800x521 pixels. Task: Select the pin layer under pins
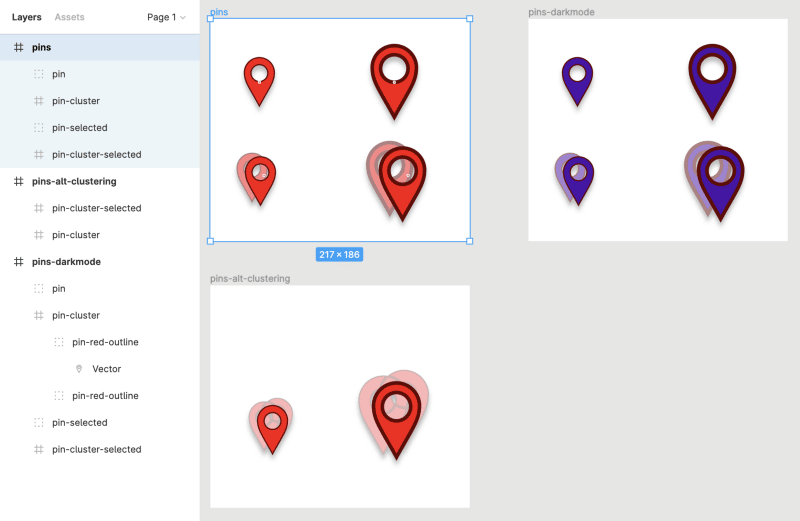pos(99,74)
